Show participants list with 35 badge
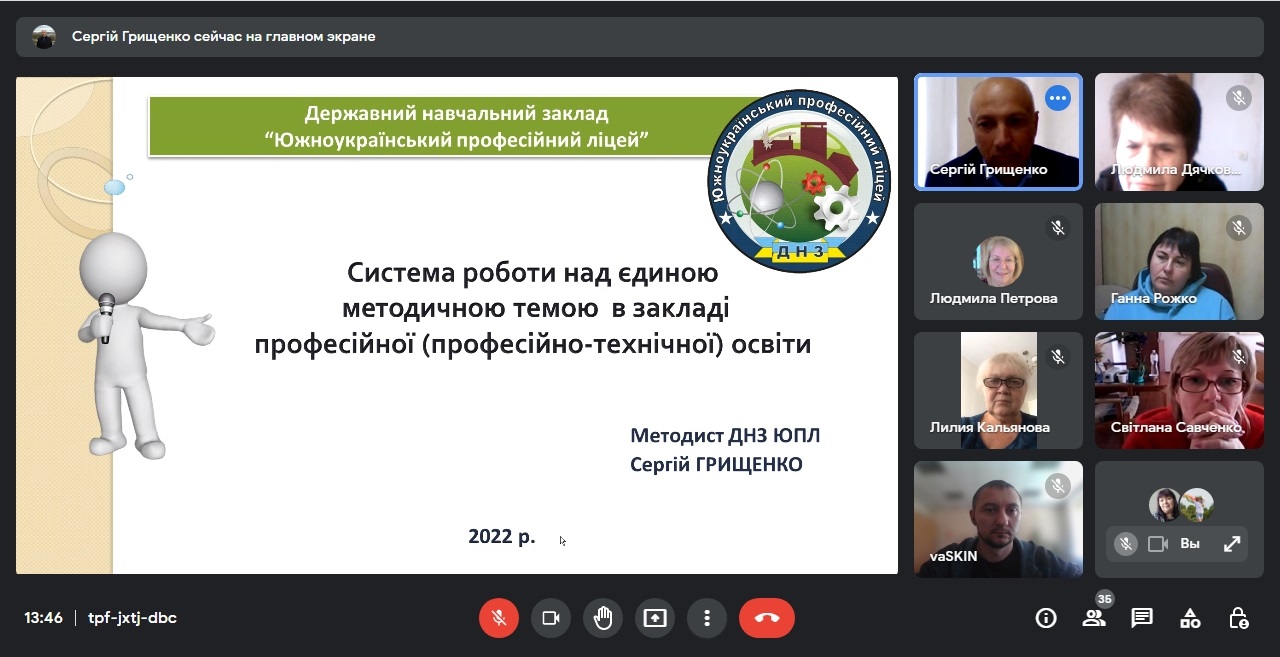This screenshot has height=657, width=1280. [1094, 617]
